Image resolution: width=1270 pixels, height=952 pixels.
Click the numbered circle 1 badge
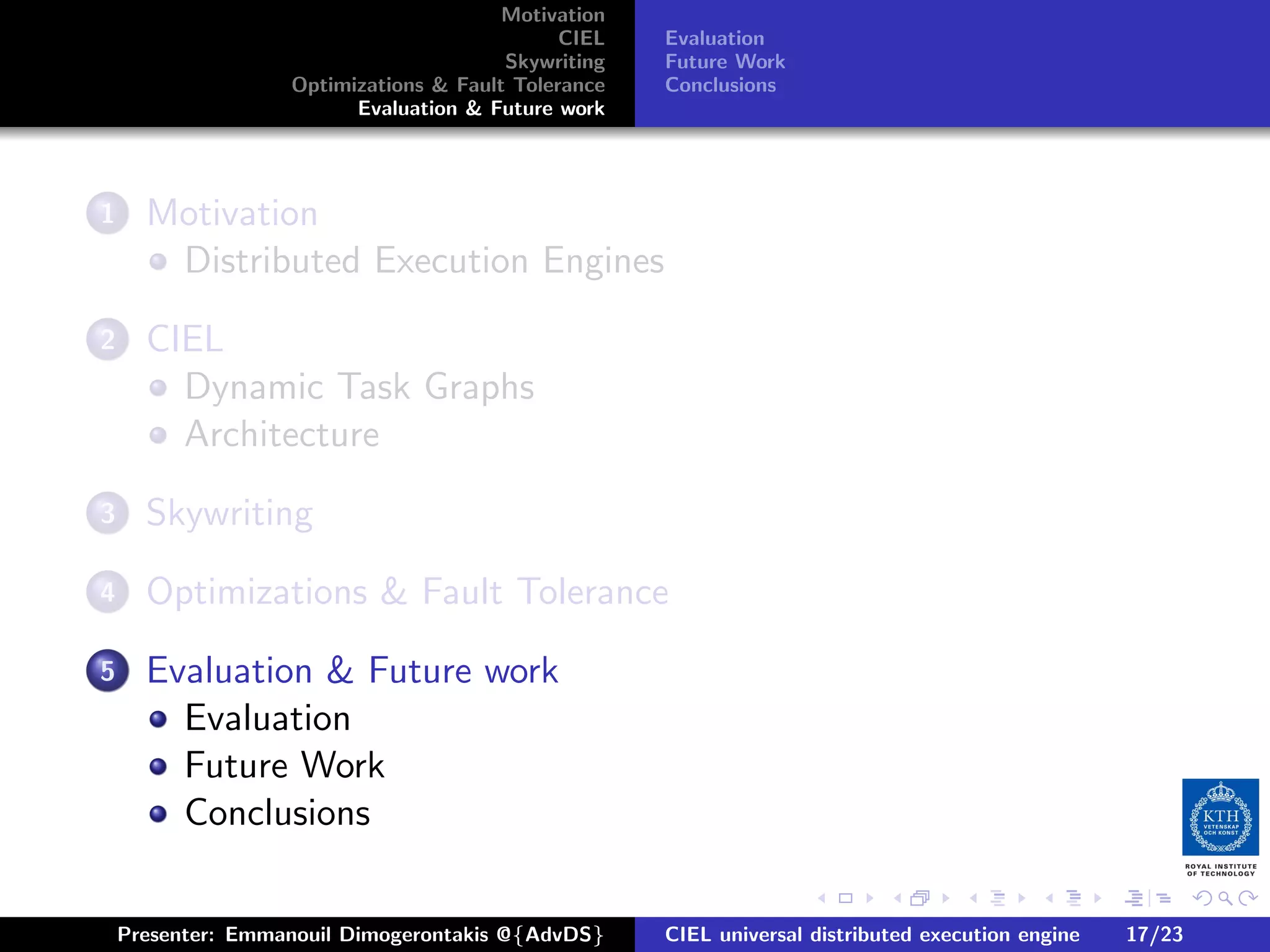108,213
